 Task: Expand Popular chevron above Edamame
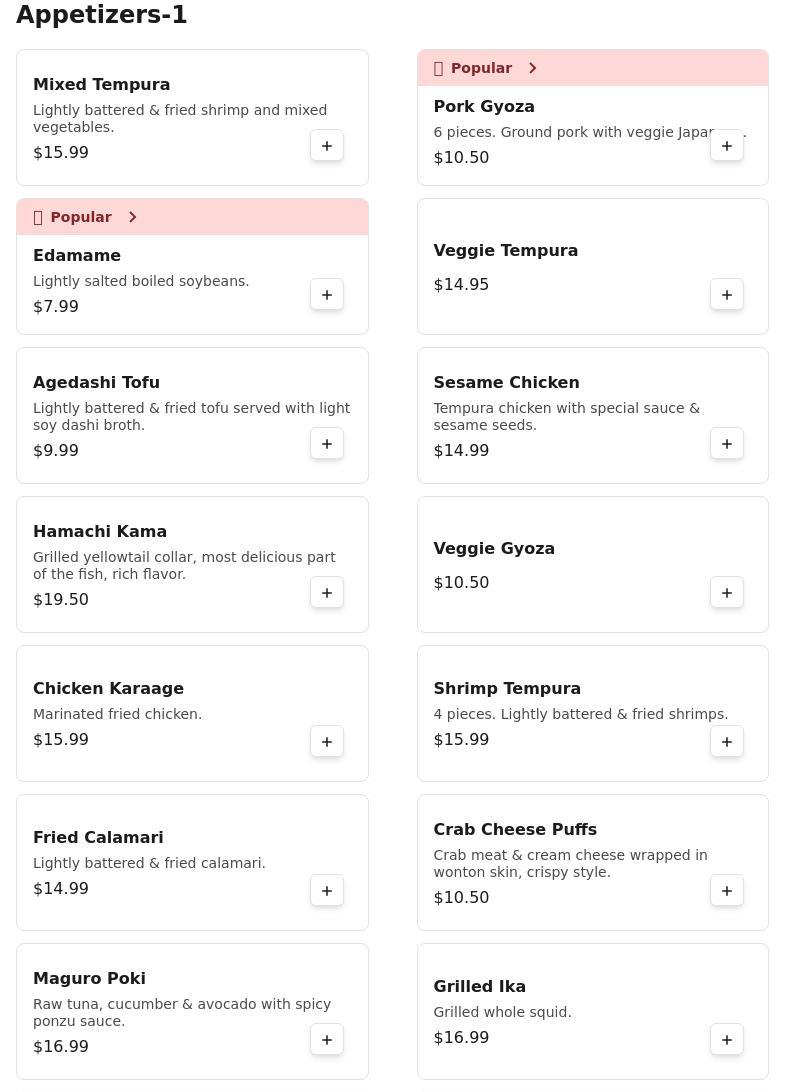pyautogui.click(x=133, y=217)
